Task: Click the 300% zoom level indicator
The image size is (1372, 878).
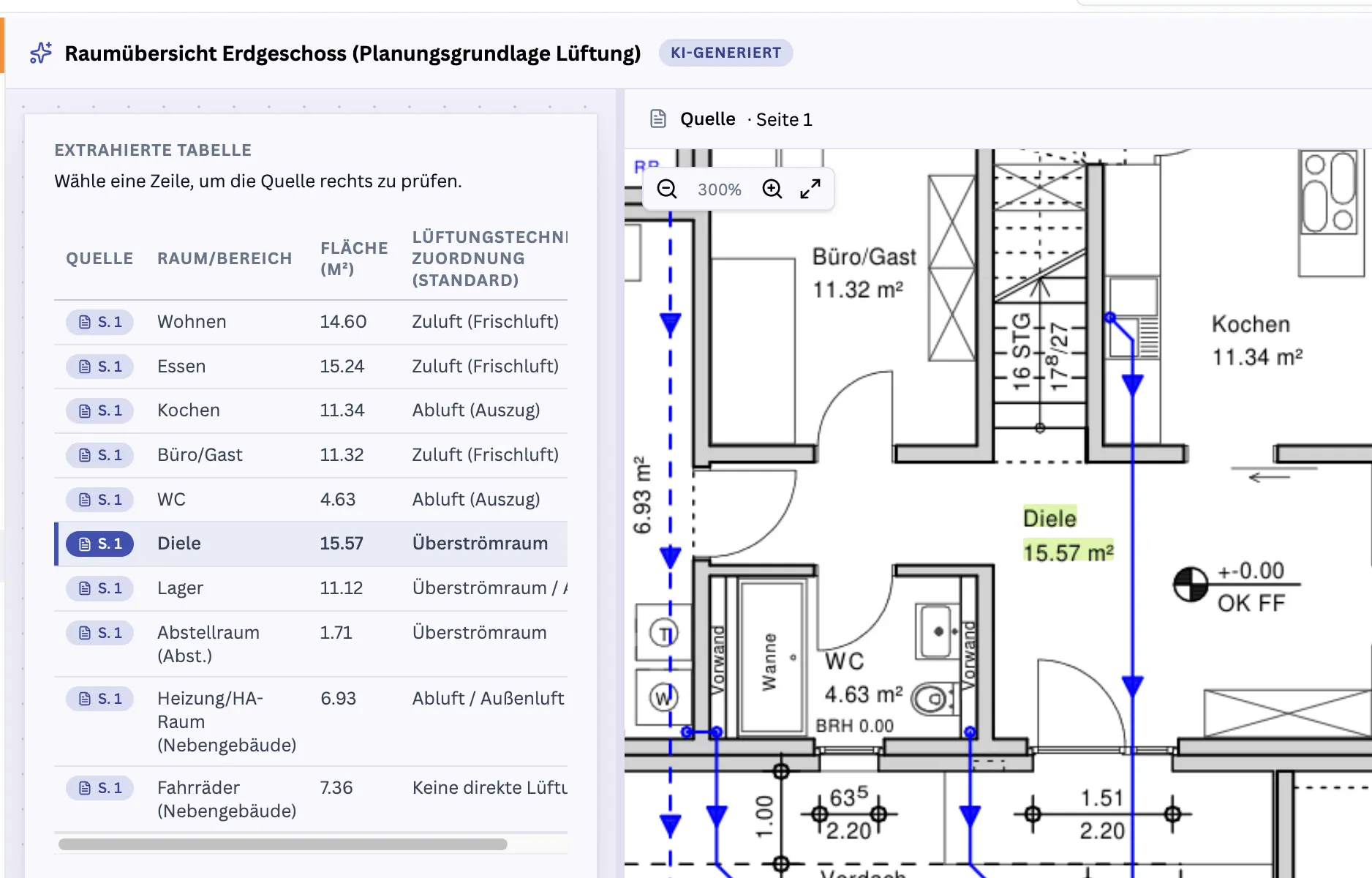Action: coord(719,190)
